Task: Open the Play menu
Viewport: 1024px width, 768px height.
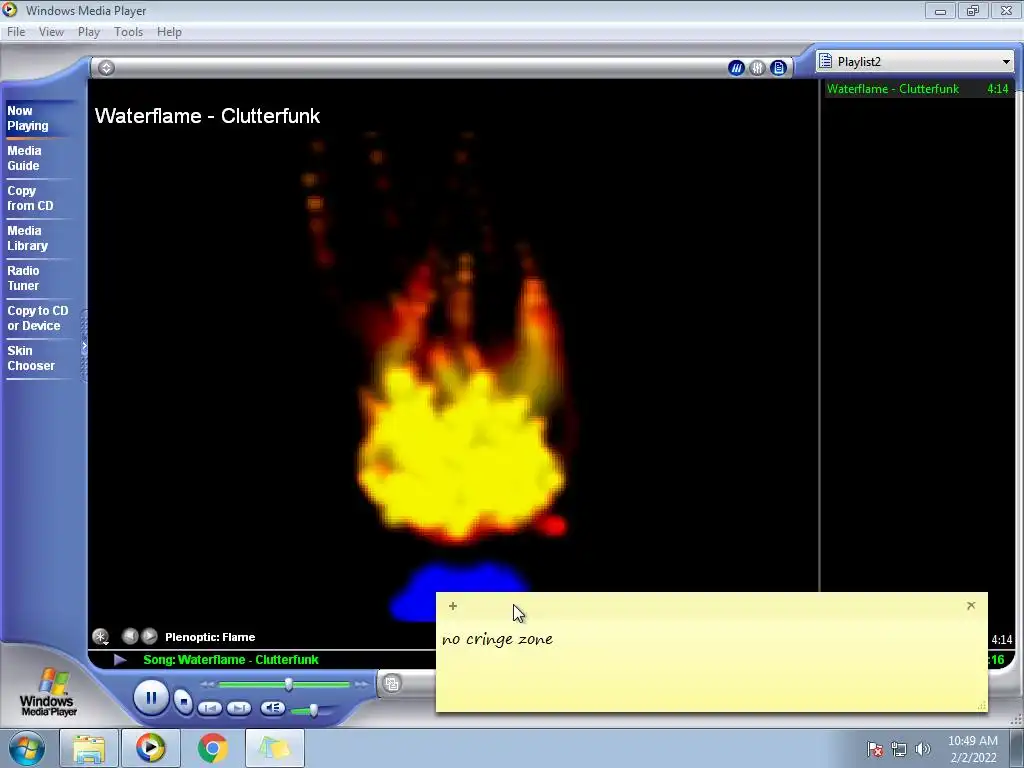Action: click(89, 32)
